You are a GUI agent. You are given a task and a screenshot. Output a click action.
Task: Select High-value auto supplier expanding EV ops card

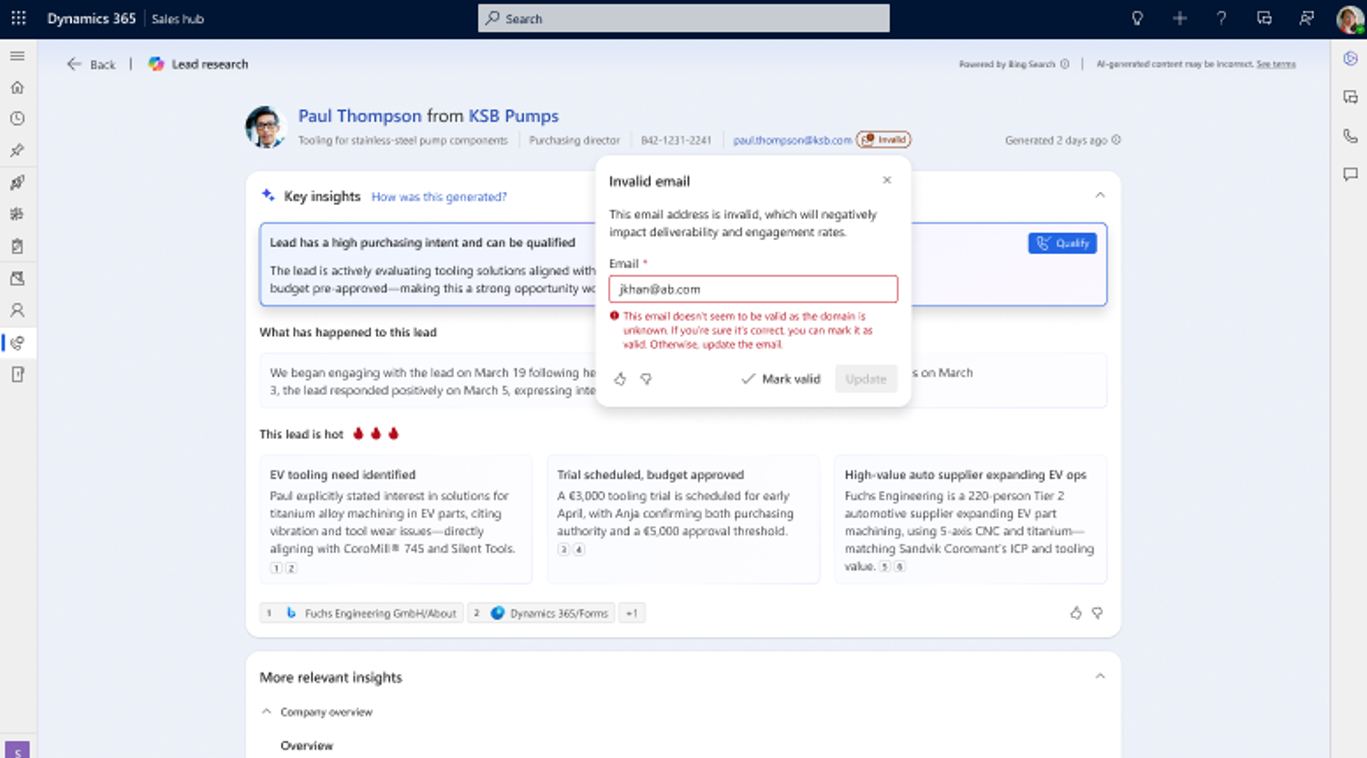pyautogui.click(x=970, y=519)
